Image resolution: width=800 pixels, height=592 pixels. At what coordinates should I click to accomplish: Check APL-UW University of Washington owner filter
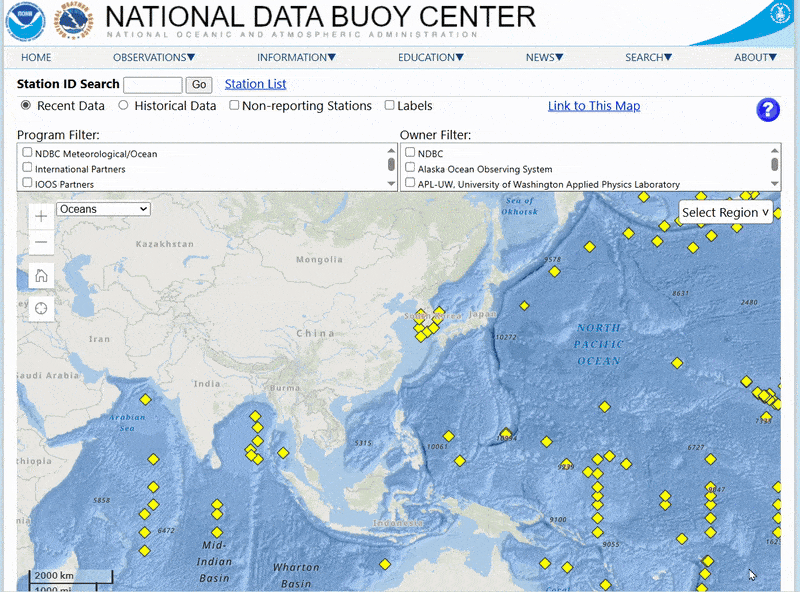pos(410,182)
